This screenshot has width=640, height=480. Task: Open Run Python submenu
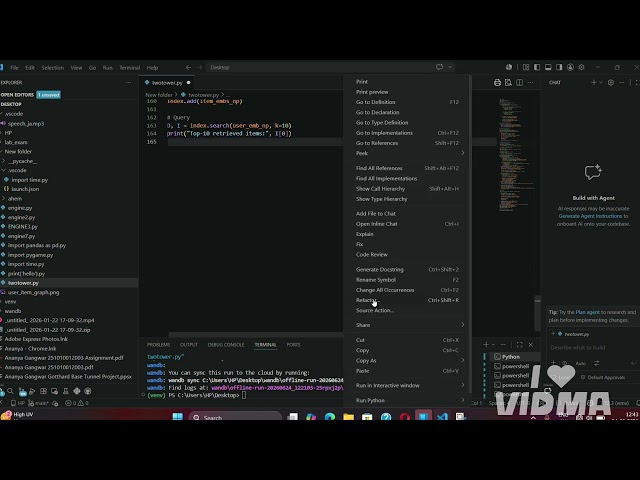pos(407,400)
